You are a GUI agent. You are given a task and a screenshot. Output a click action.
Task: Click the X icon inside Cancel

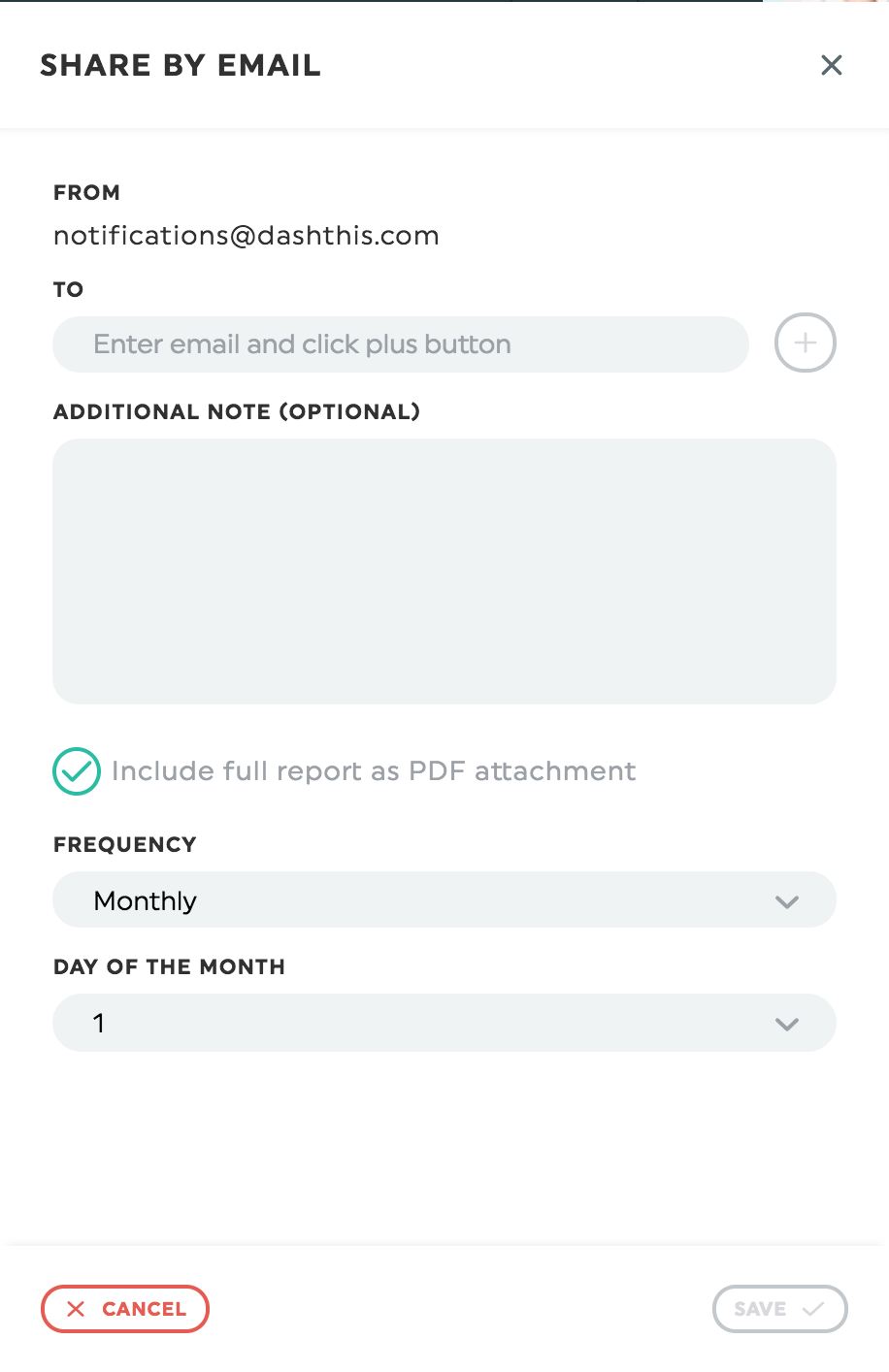click(x=76, y=1309)
